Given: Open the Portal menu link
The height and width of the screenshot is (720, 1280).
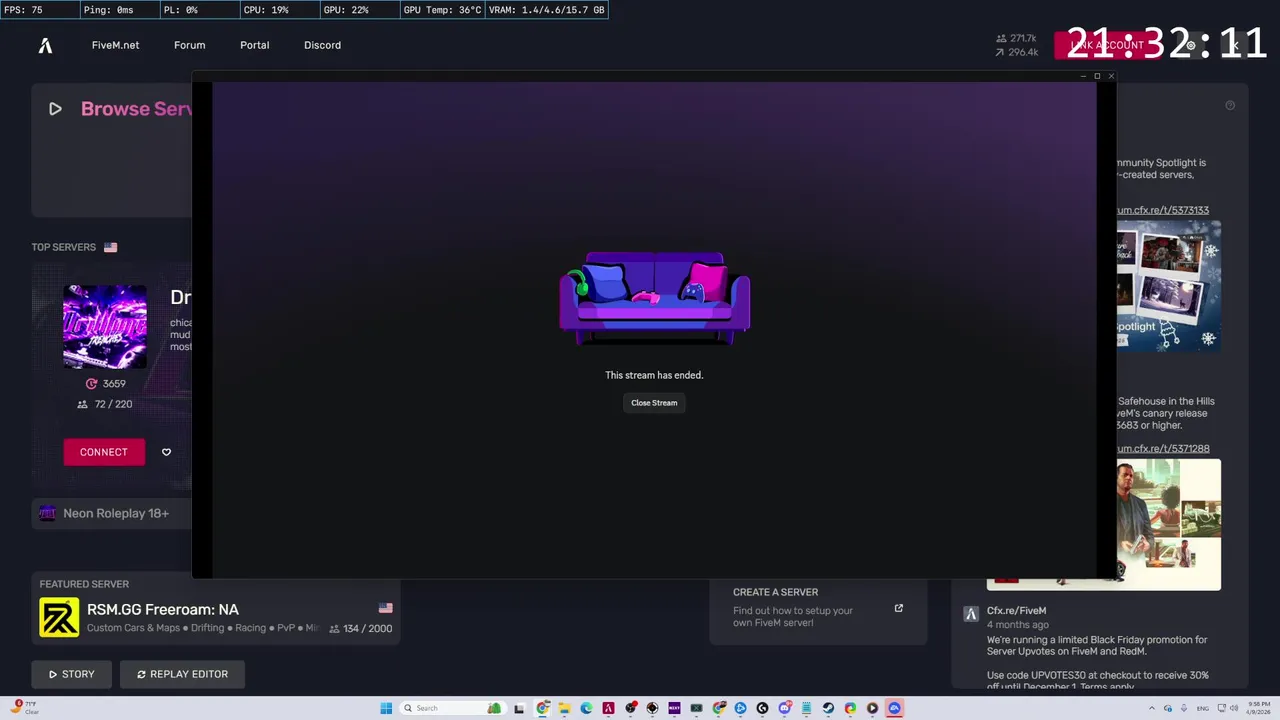Looking at the screenshot, I should point(254,45).
